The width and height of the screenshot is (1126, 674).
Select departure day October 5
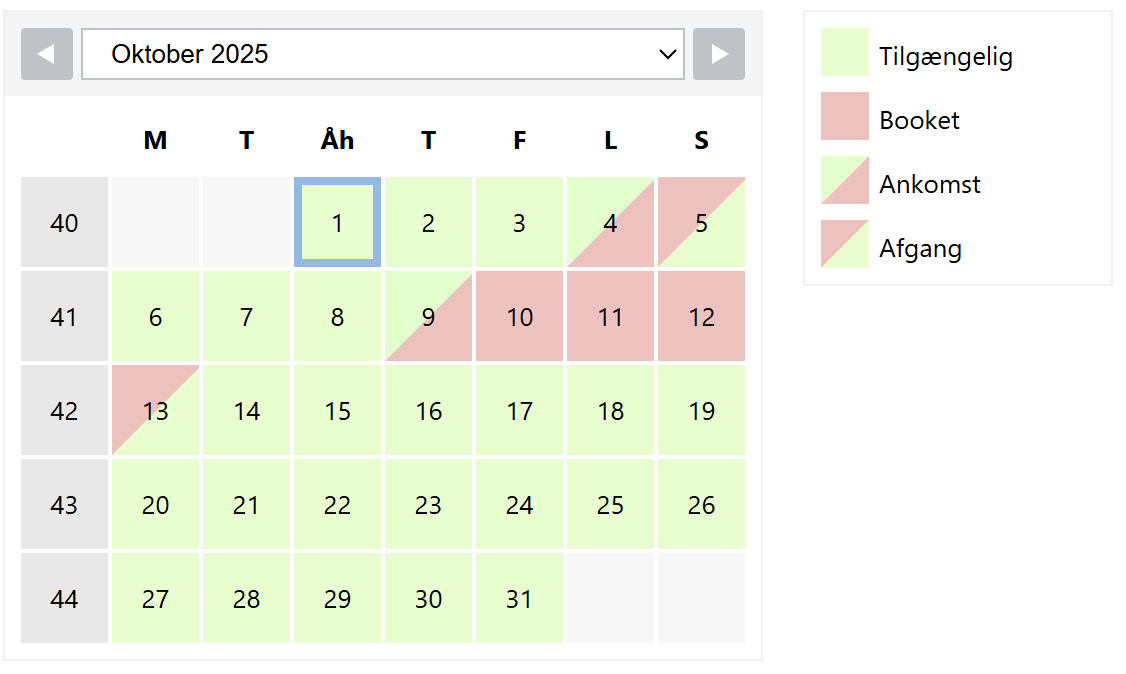(x=702, y=223)
